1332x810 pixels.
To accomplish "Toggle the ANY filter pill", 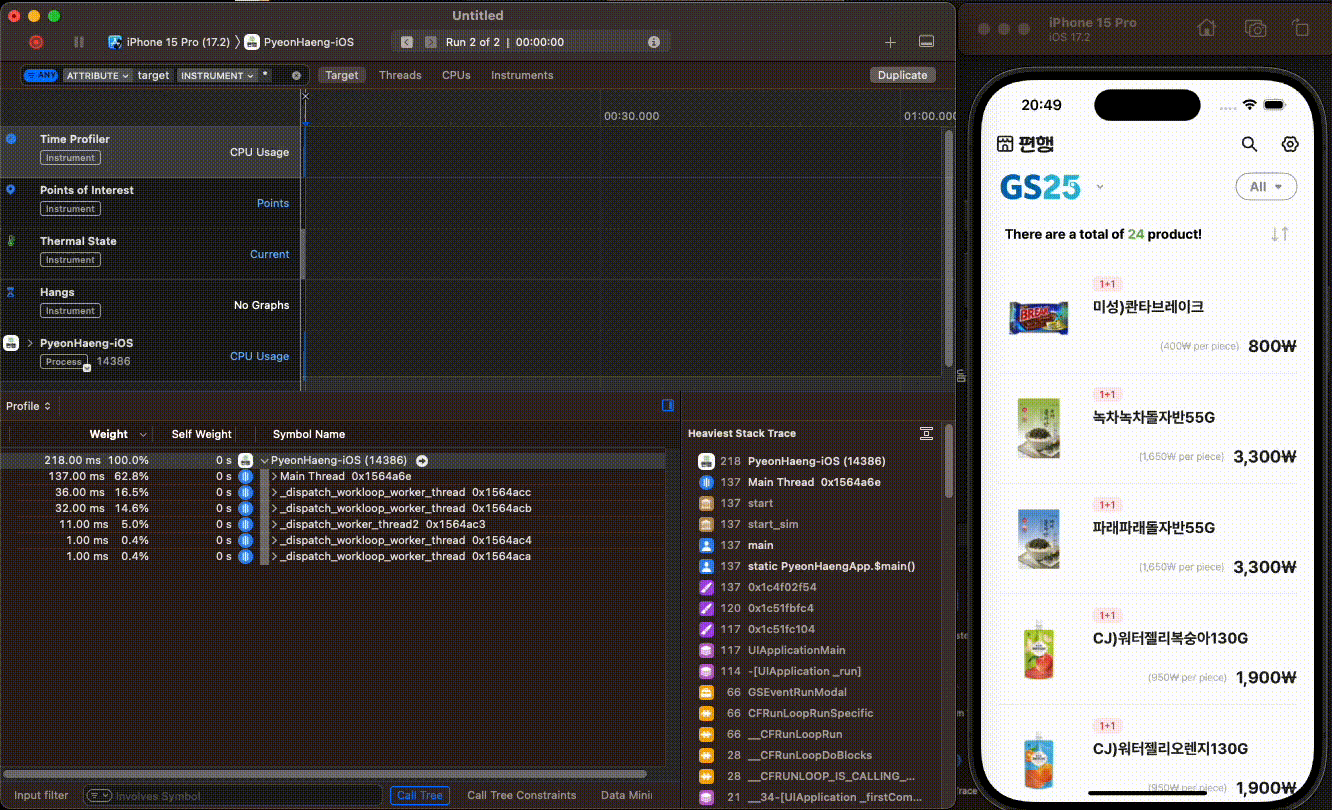I will pos(40,75).
